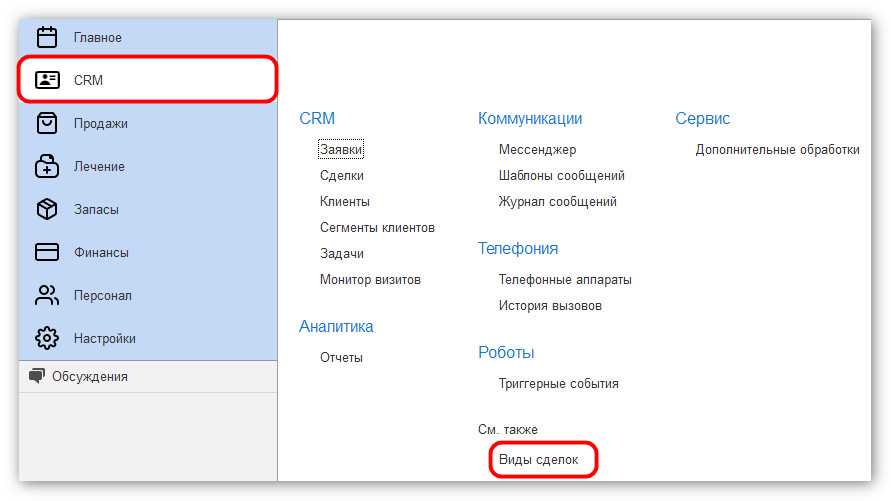The image size is (891, 501).
Task: Open Телефонные аппараты
Action: pyautogui.click(x=565, y=280)
